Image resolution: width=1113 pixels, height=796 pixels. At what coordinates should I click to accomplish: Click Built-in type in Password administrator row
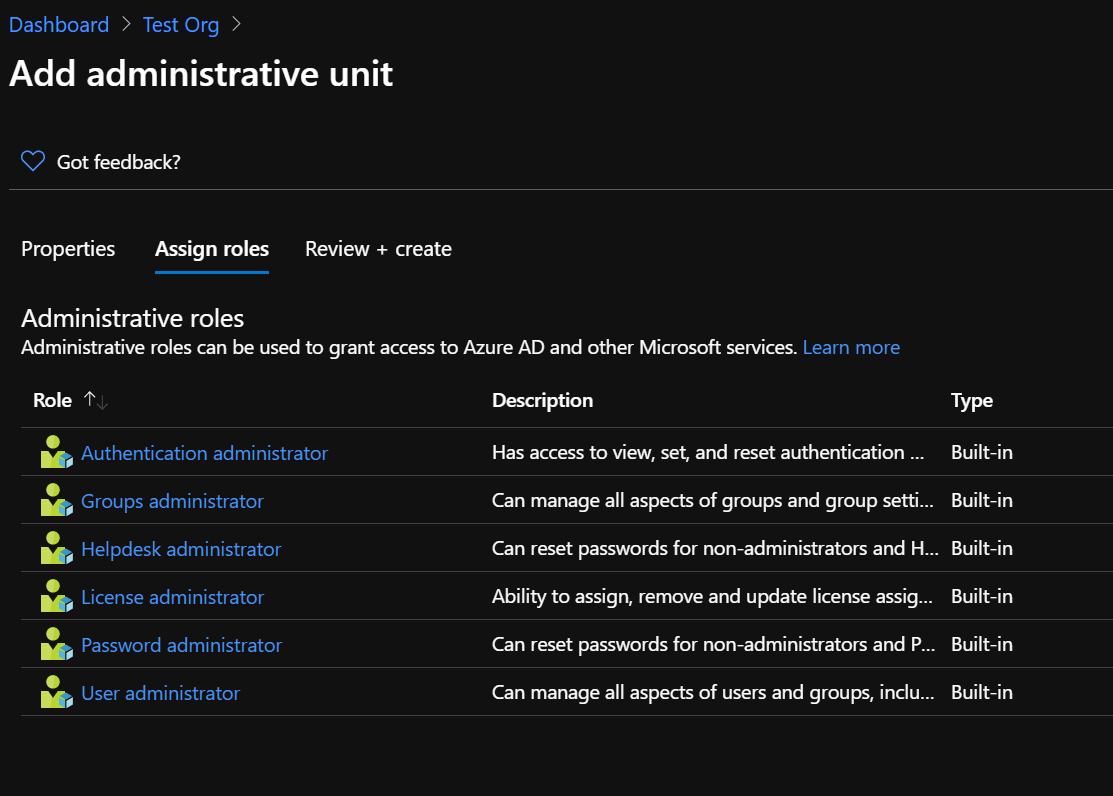tap(982, 645)
